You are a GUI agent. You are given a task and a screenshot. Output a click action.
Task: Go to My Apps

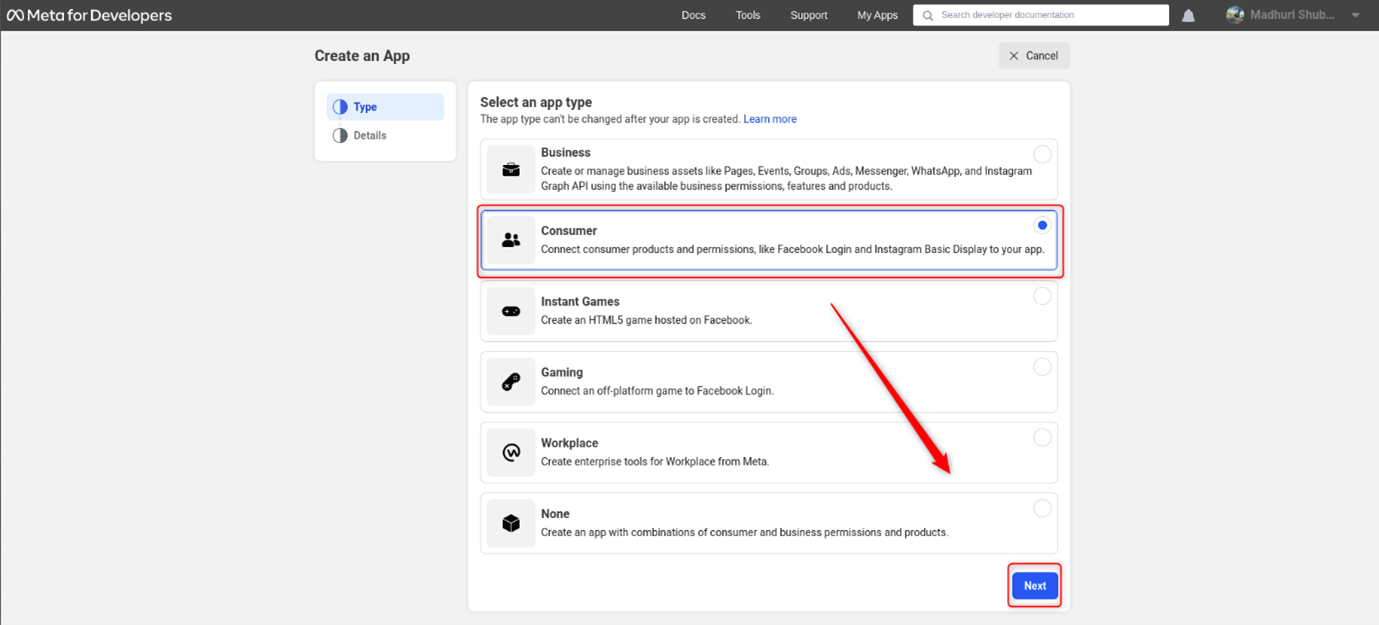click(x=877, y=15)
